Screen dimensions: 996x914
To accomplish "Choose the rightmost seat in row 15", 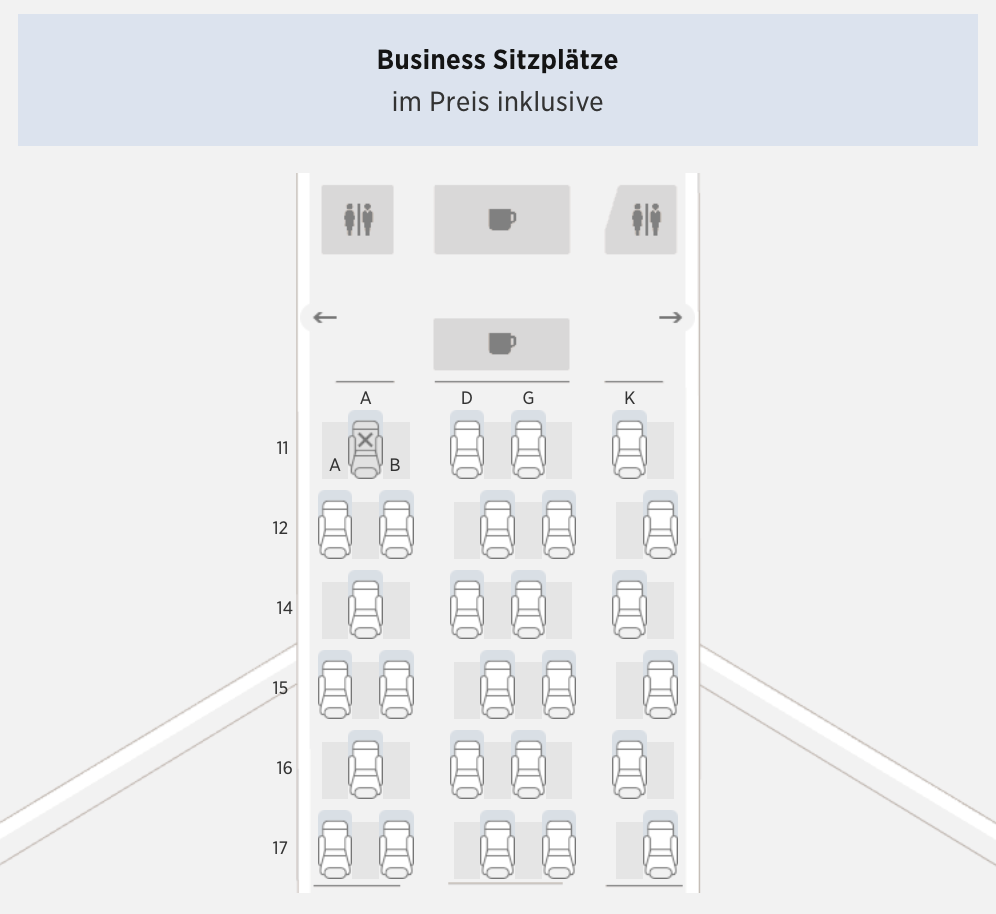I will pos(660,687).
